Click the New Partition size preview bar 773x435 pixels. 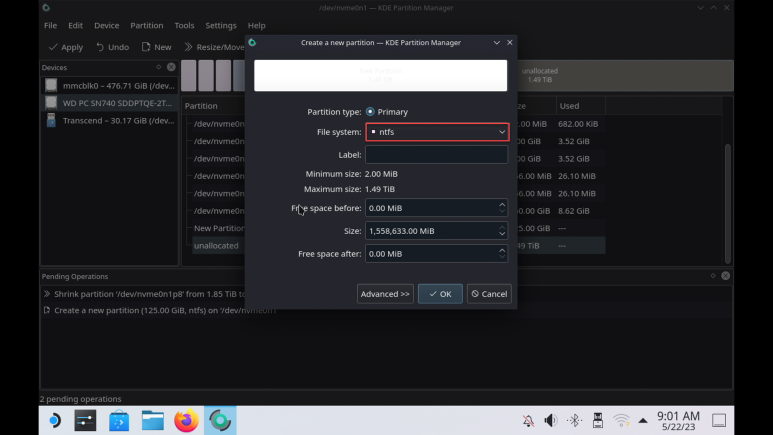tap(380, 75)
